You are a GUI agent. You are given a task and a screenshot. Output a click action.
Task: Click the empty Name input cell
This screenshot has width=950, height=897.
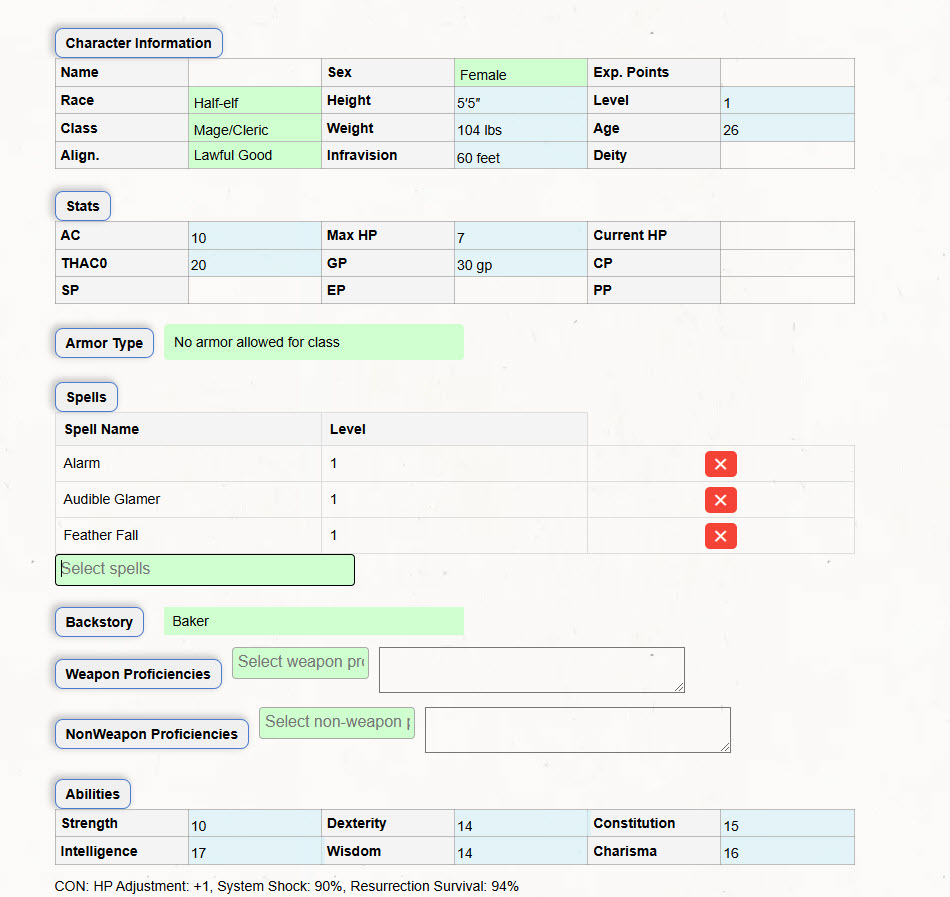click(254, 73)
